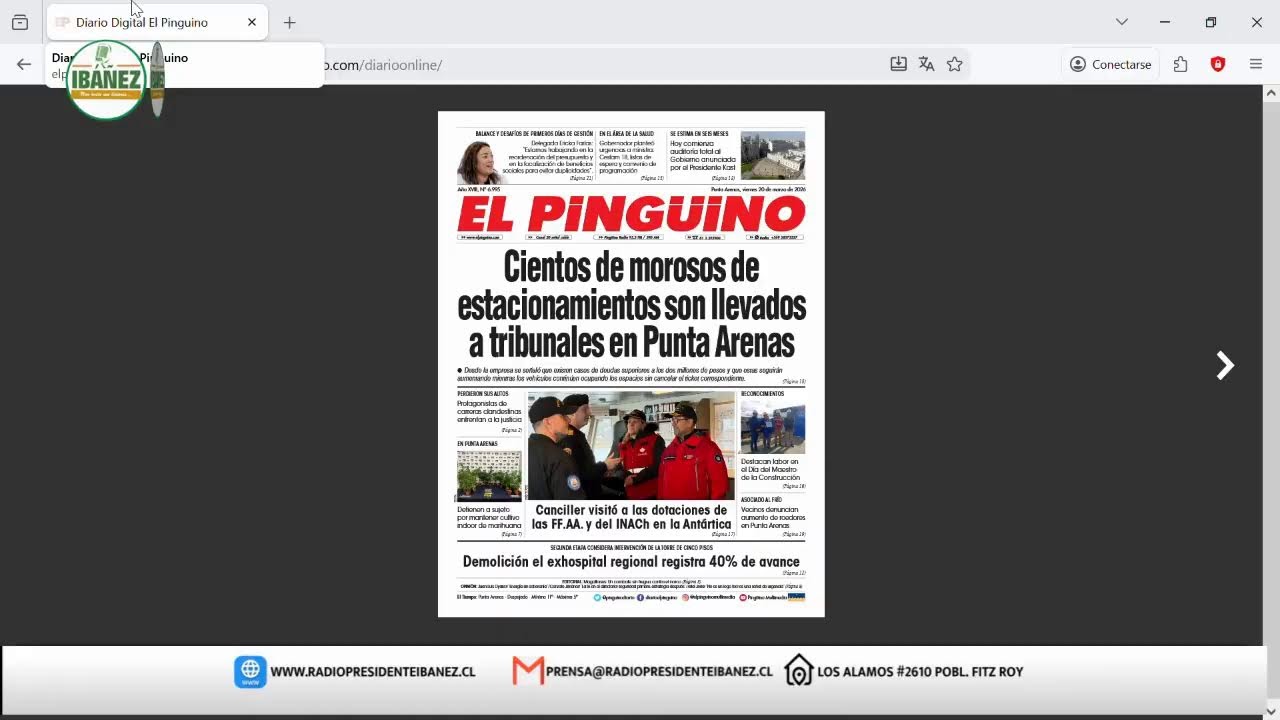Viewport: 1280px width, 720px height.
Task: Click the red shield extension icon
Action: pyautogui.click(x=1217, y=64)
